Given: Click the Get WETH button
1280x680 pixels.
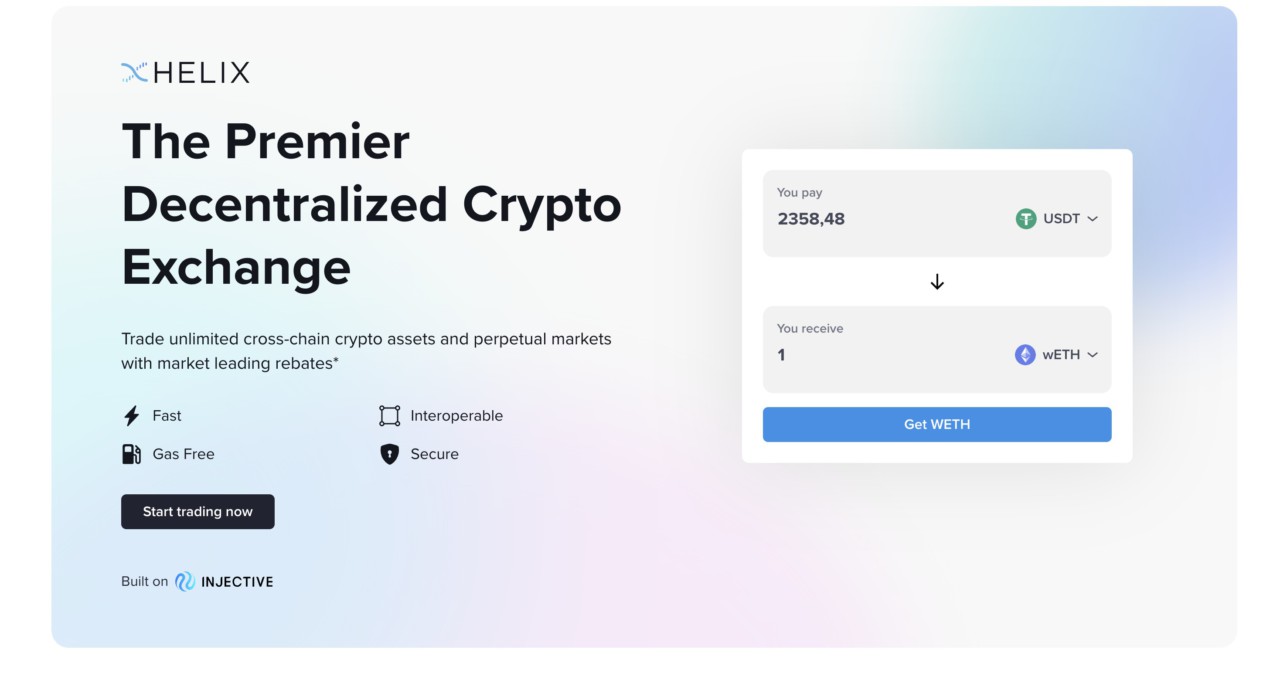Looking at the screenshot, I should pos(937,424).
